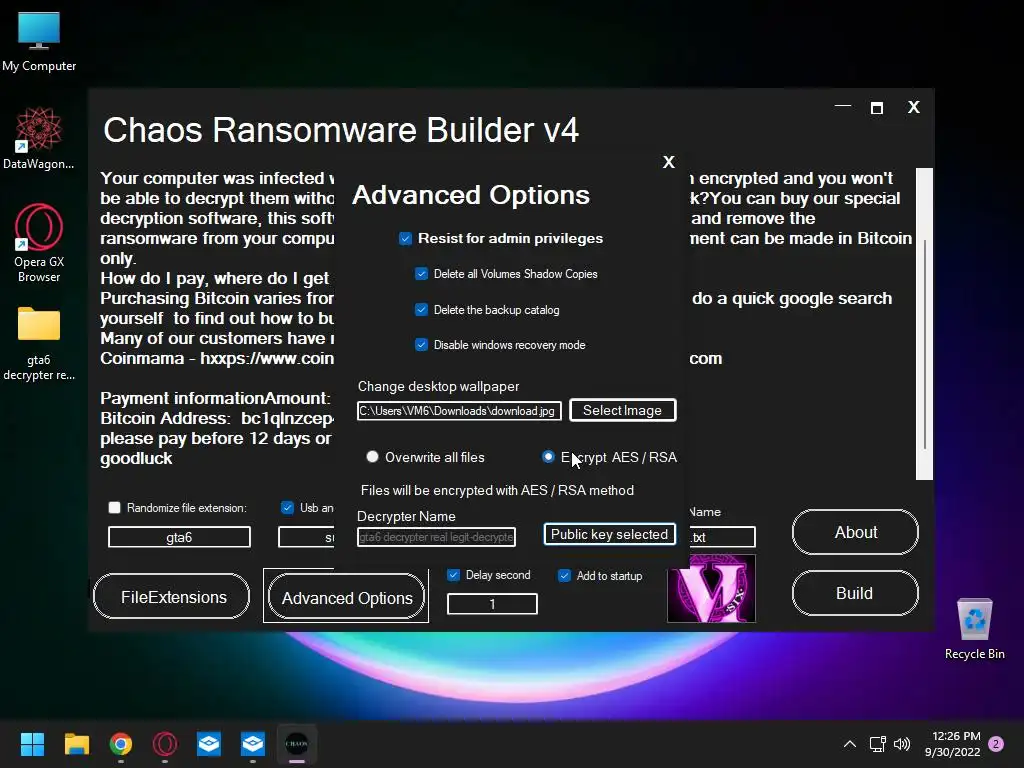Click the pink V icon thumbnail
The image size is (1024, 768).
pyautogui.click(x=711, y=588)
